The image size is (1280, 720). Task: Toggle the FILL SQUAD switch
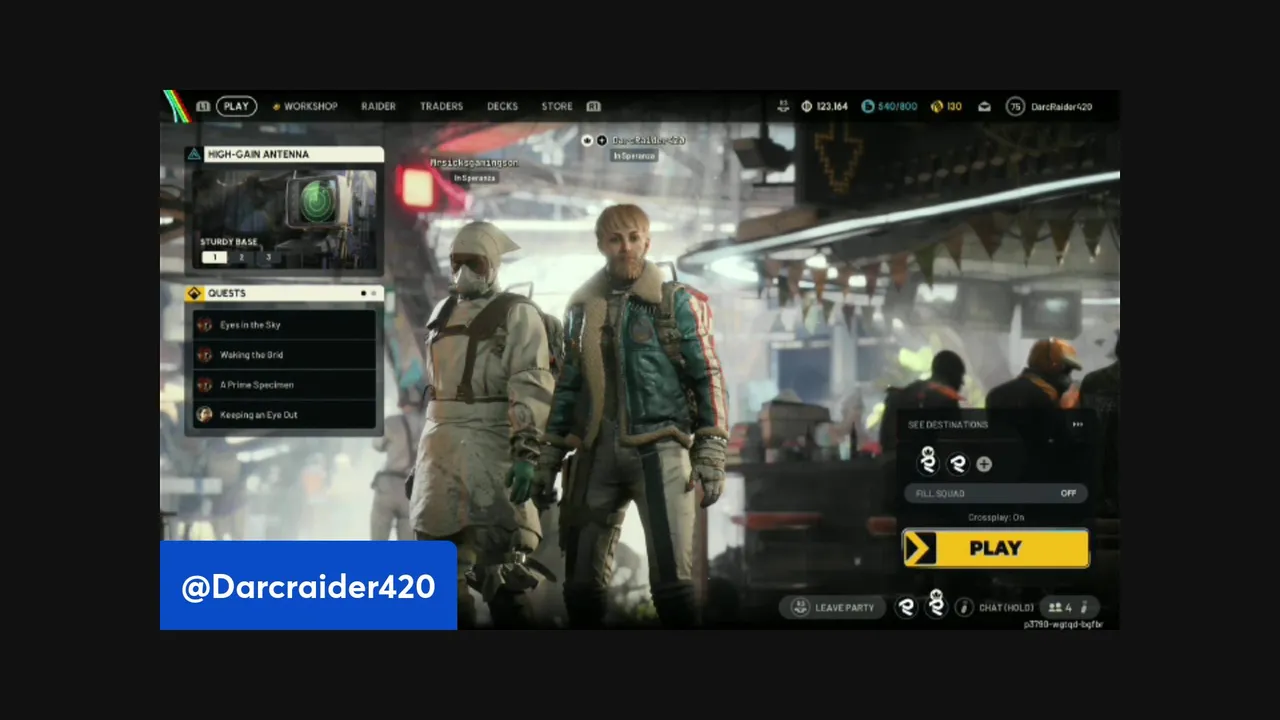point(996,493)
